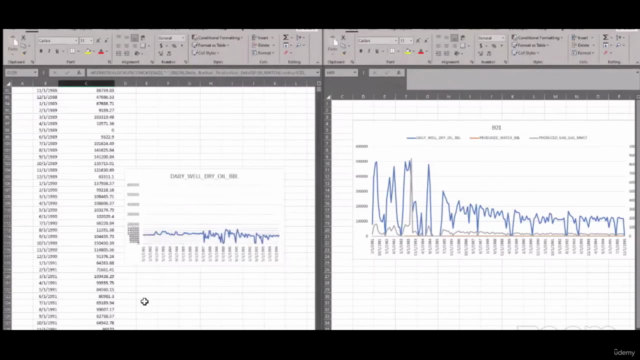Click the dollar currency format in left window
This screenshot has height=360, width=640.
(x=161, y=46)
